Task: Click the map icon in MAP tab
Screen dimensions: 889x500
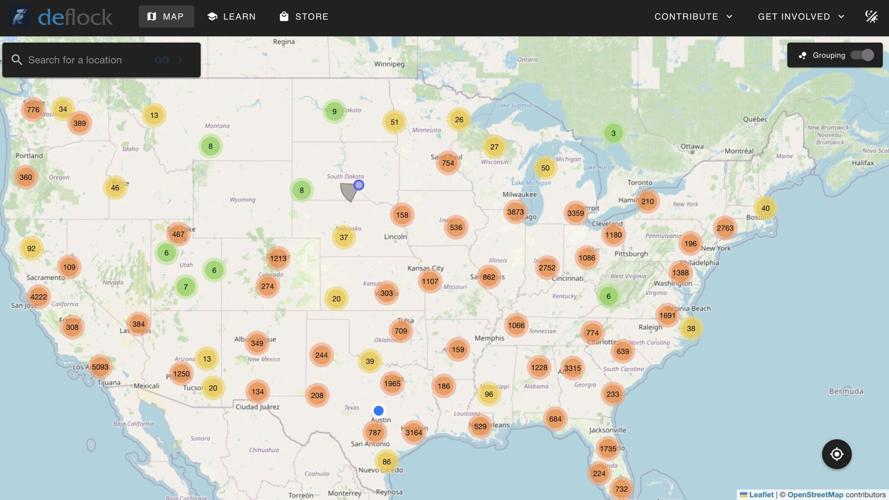Action: click(151, 16)
